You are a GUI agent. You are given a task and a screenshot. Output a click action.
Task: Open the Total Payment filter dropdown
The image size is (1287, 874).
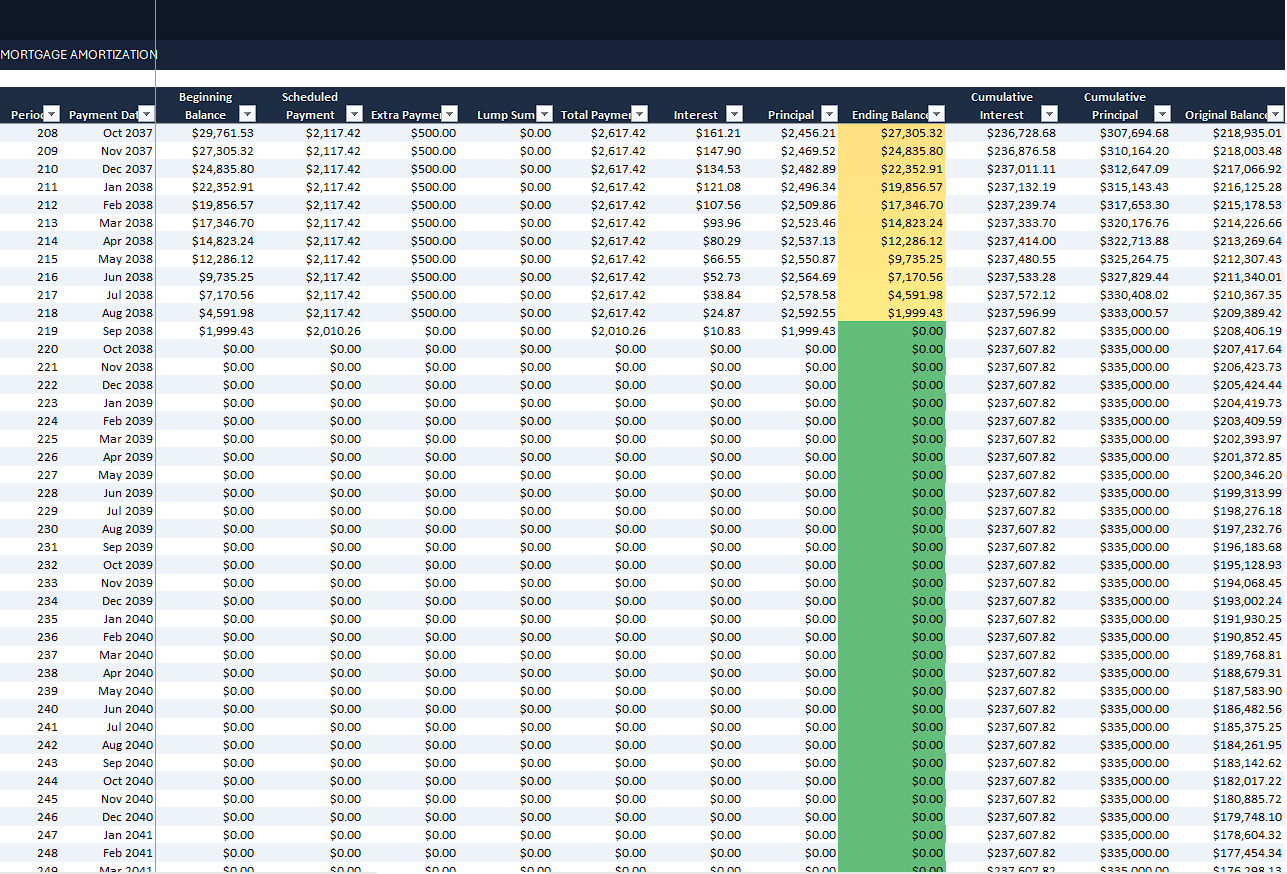point(640,114)
